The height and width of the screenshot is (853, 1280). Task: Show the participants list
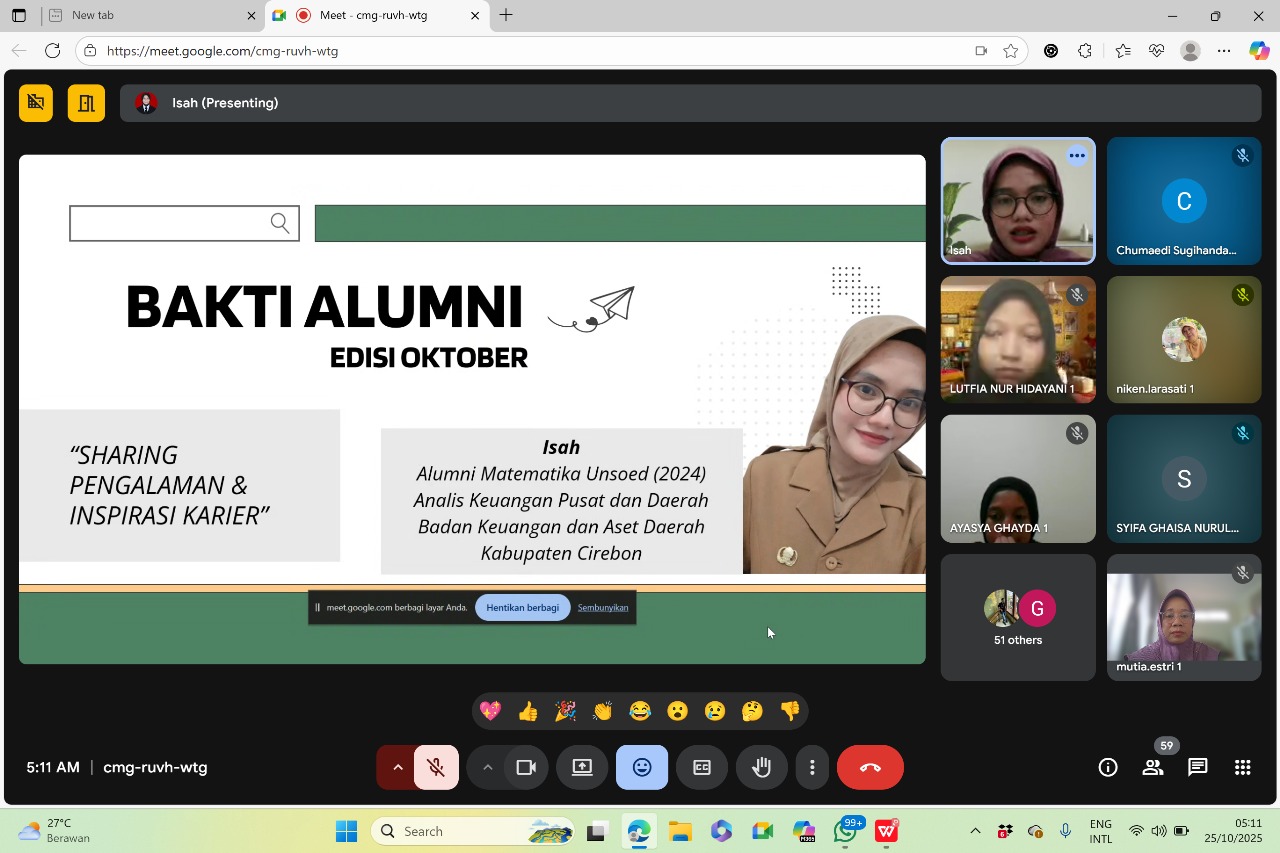(x=1153, y=768)
